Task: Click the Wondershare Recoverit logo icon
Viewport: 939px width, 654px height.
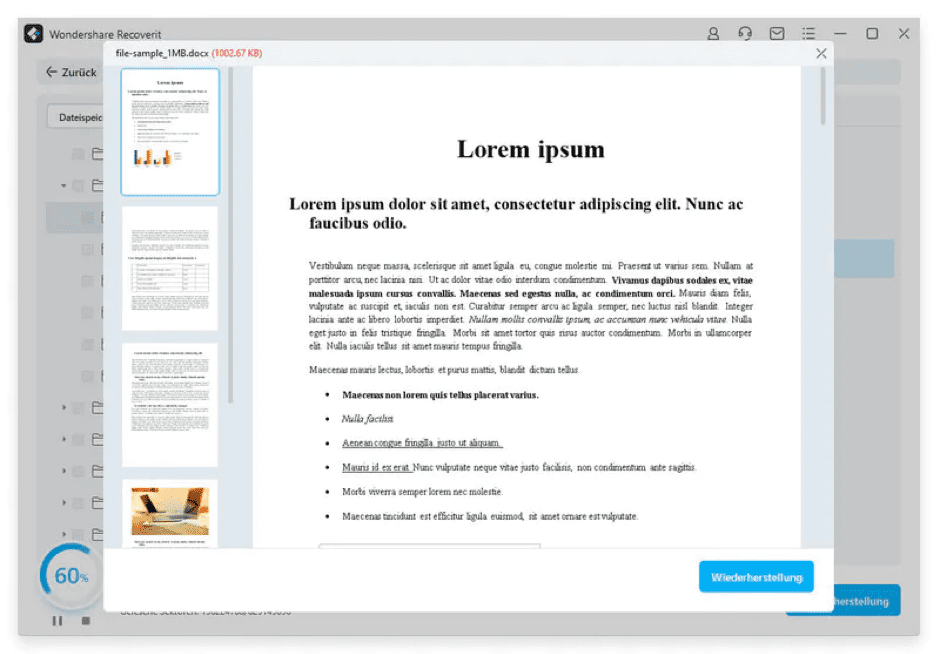Action: pyautogui.click(x=34, y=34)
